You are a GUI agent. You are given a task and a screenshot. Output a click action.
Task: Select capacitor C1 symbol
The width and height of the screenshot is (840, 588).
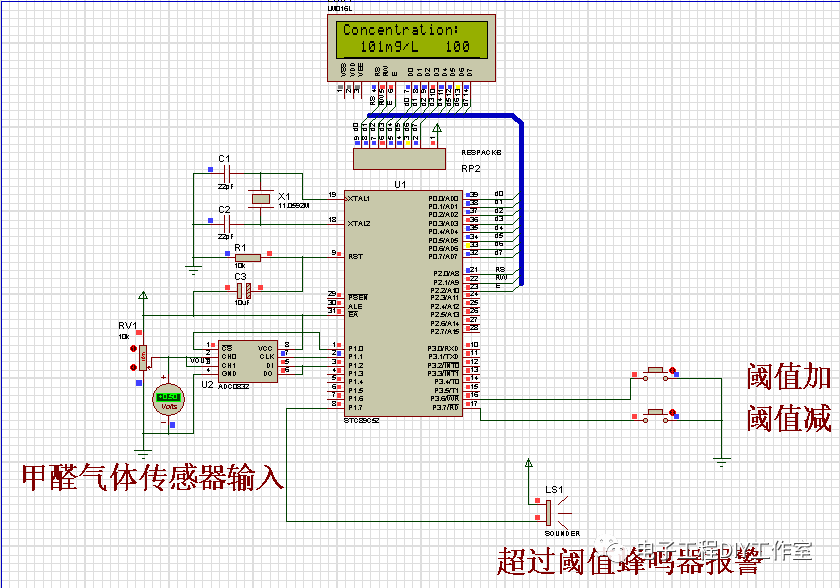point(227,173)
